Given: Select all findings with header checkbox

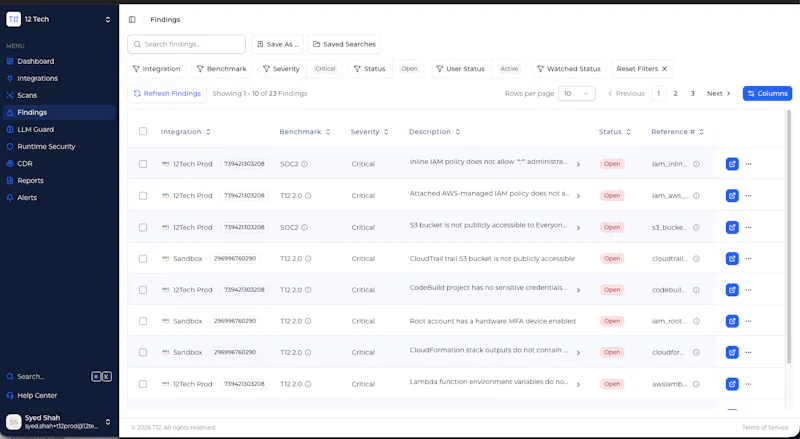Looking at the screenshot, I should point(143,131).
